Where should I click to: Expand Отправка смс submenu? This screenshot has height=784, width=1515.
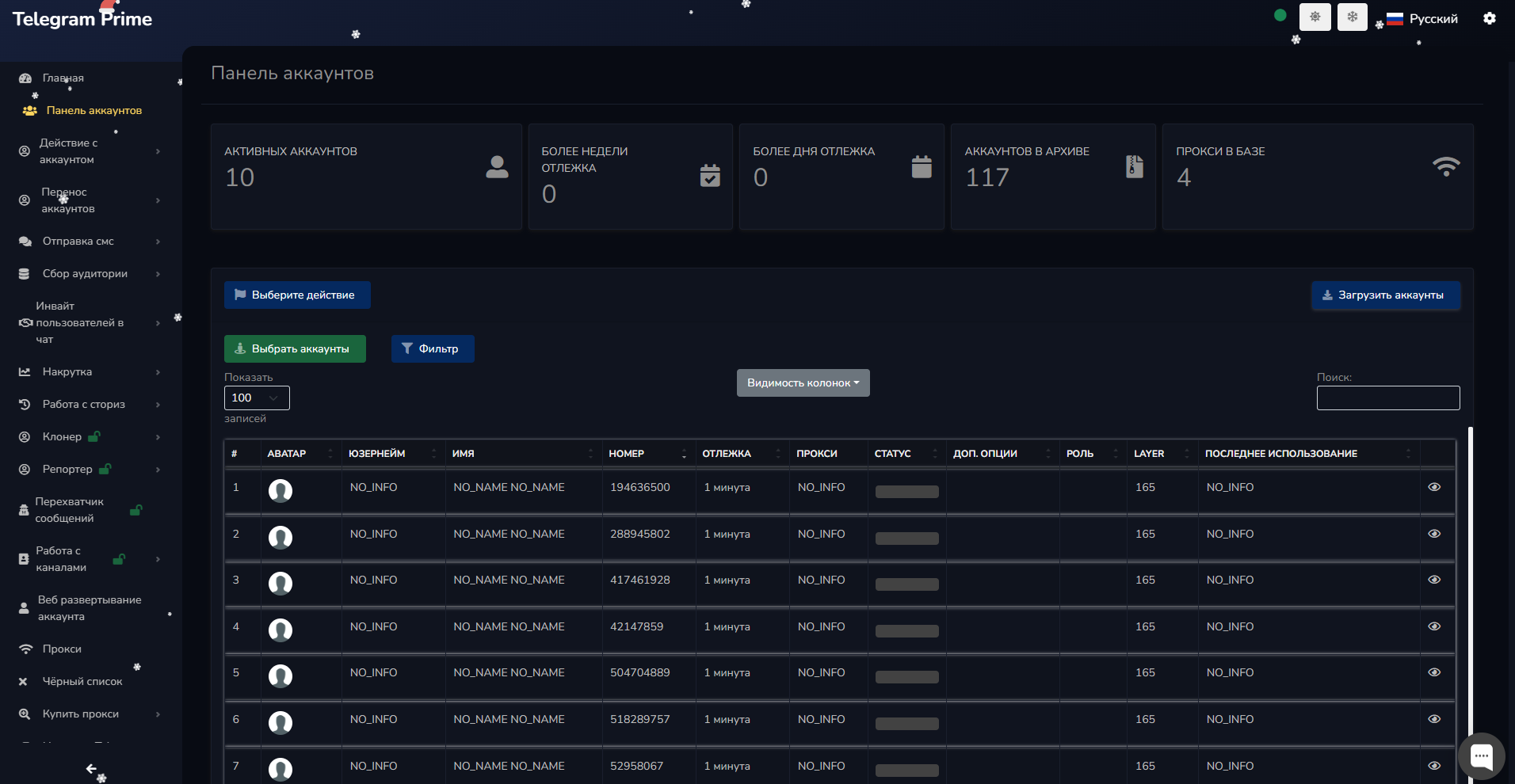point(90,241)
